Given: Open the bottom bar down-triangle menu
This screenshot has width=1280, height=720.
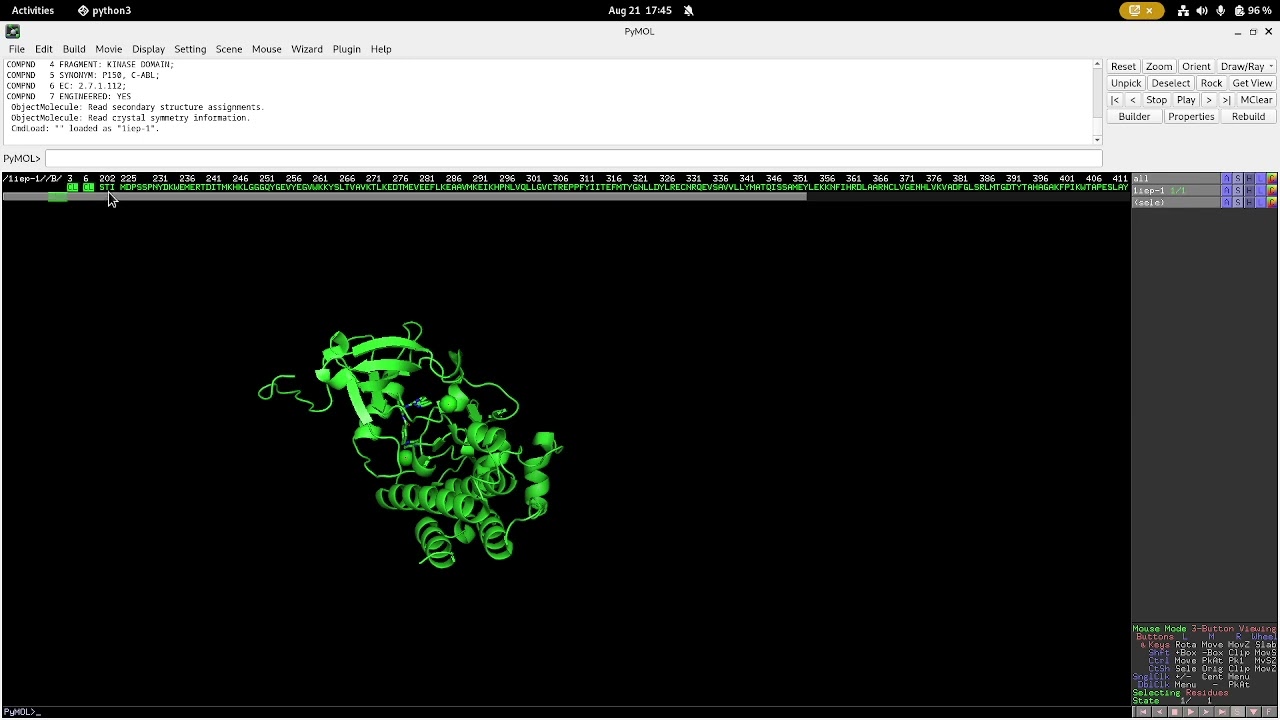Looking at the screenshot, I should 1253,712.
